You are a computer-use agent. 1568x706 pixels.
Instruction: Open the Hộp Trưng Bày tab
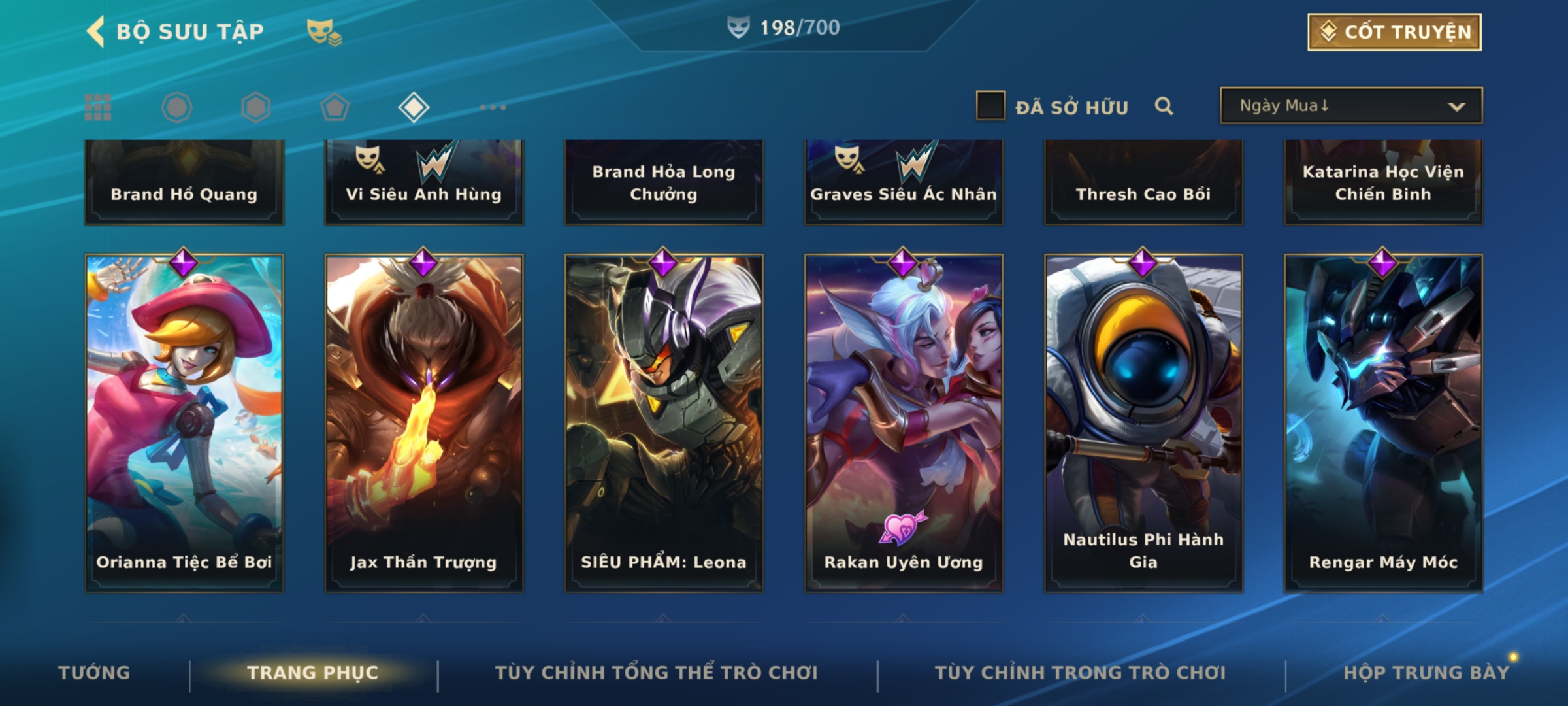1426,673
